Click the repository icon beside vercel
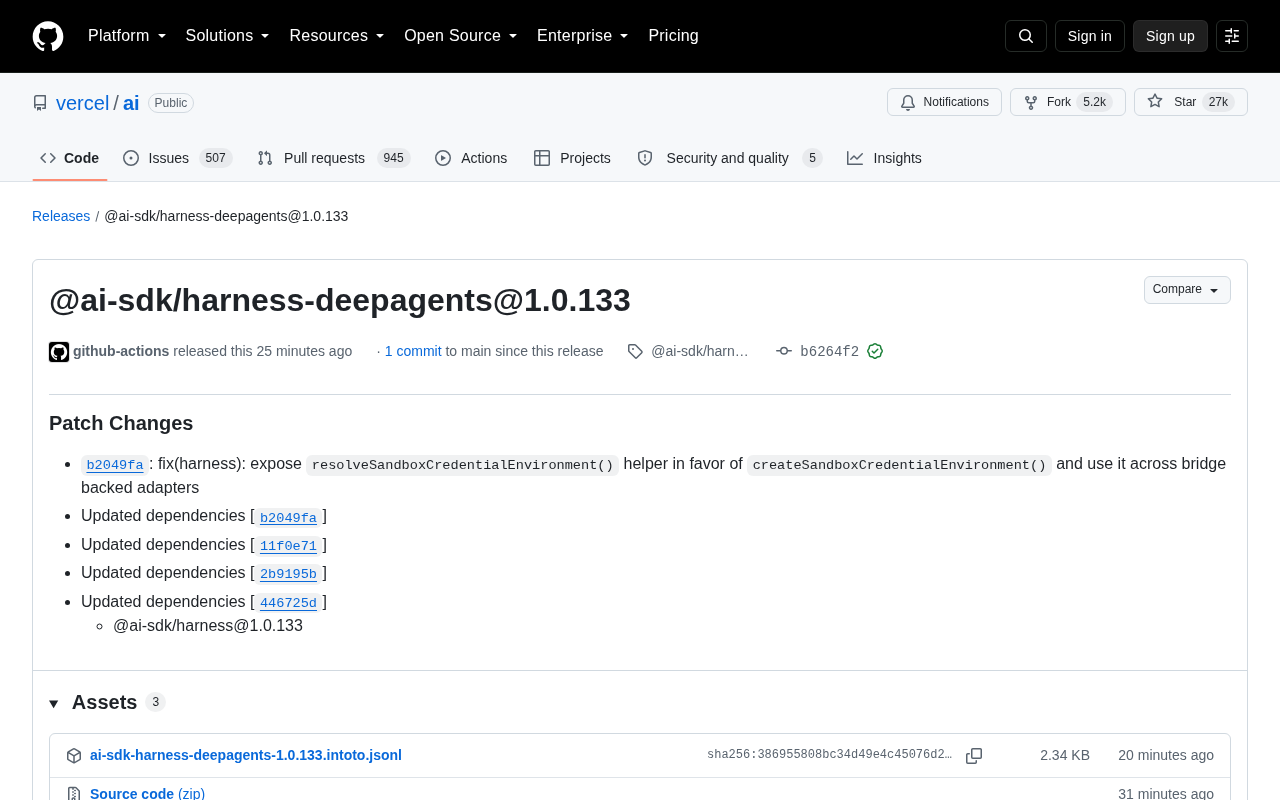1280x800 pixels. (40, 103)
